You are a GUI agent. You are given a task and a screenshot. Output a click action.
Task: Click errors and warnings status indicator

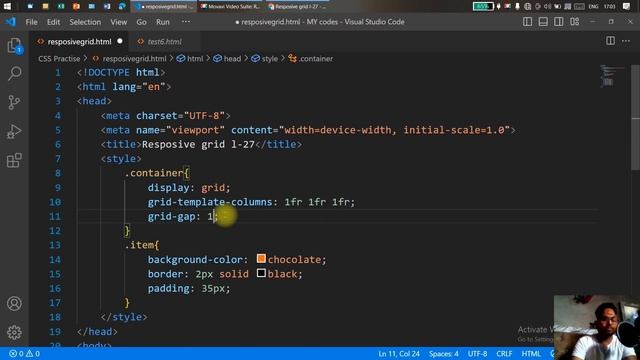point(24,354)
